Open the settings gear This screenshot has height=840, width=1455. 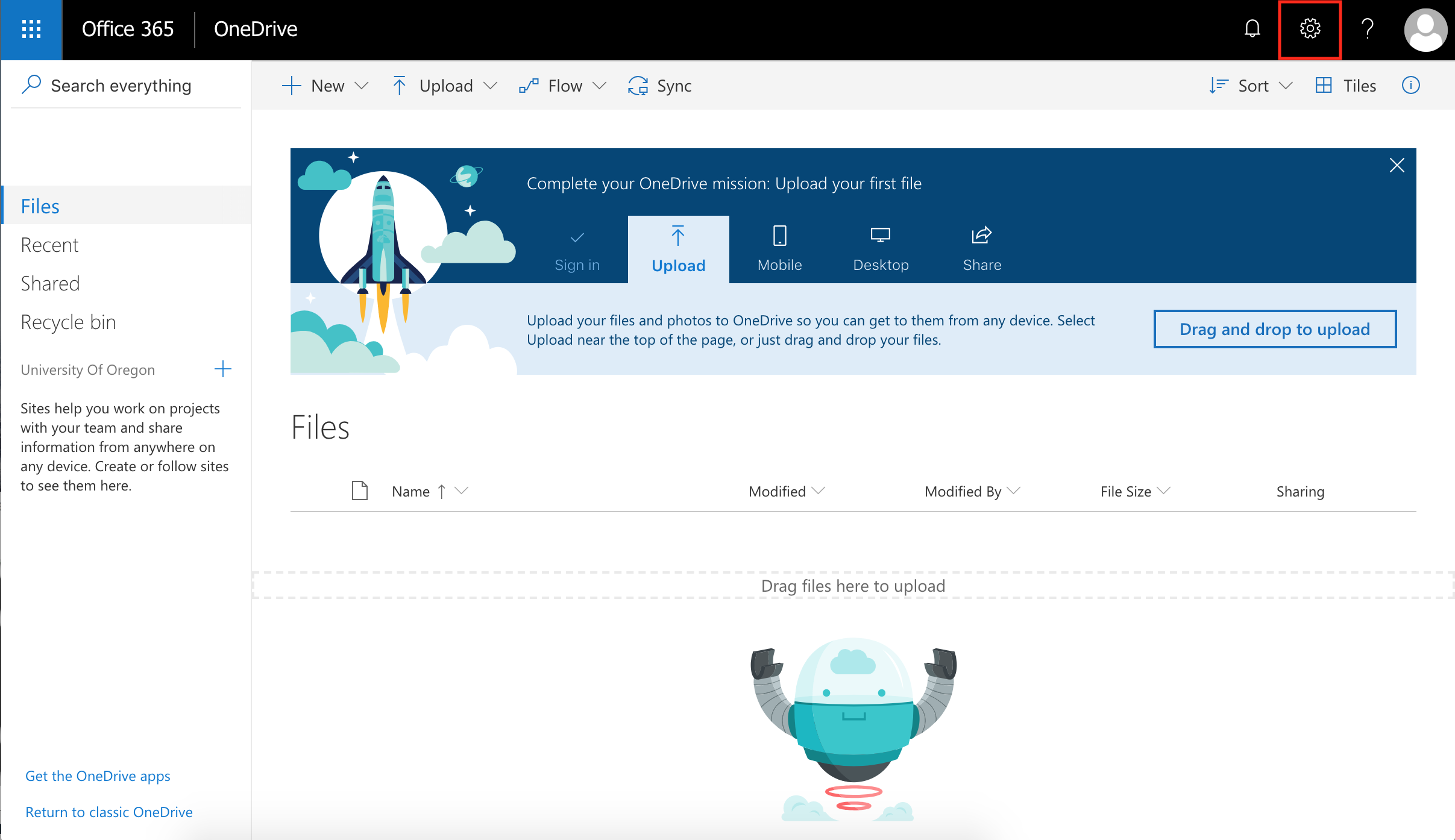tap(1310, 28)
